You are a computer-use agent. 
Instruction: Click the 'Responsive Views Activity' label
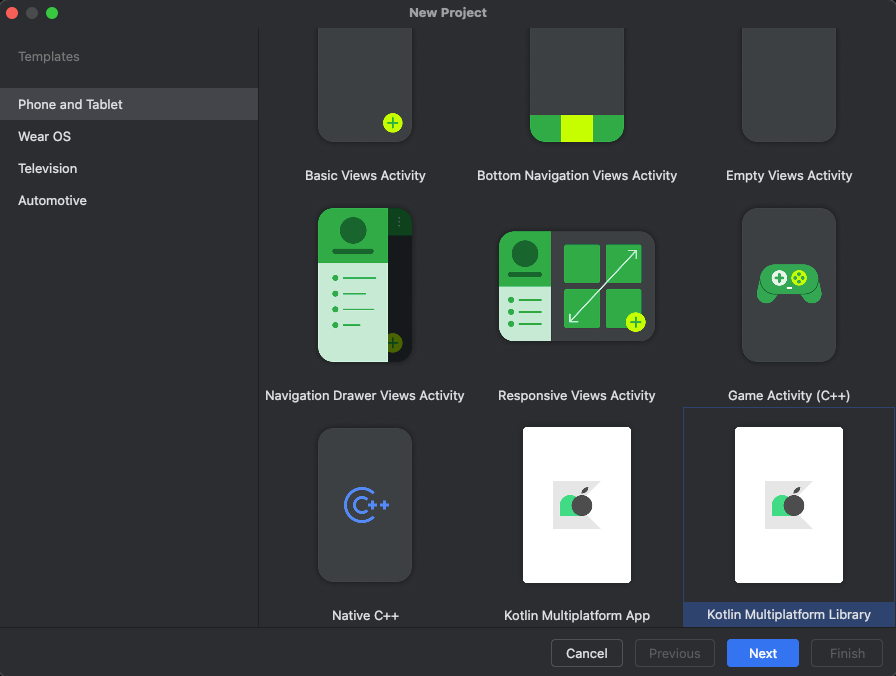pyautogui.click(x=577, y=395)
